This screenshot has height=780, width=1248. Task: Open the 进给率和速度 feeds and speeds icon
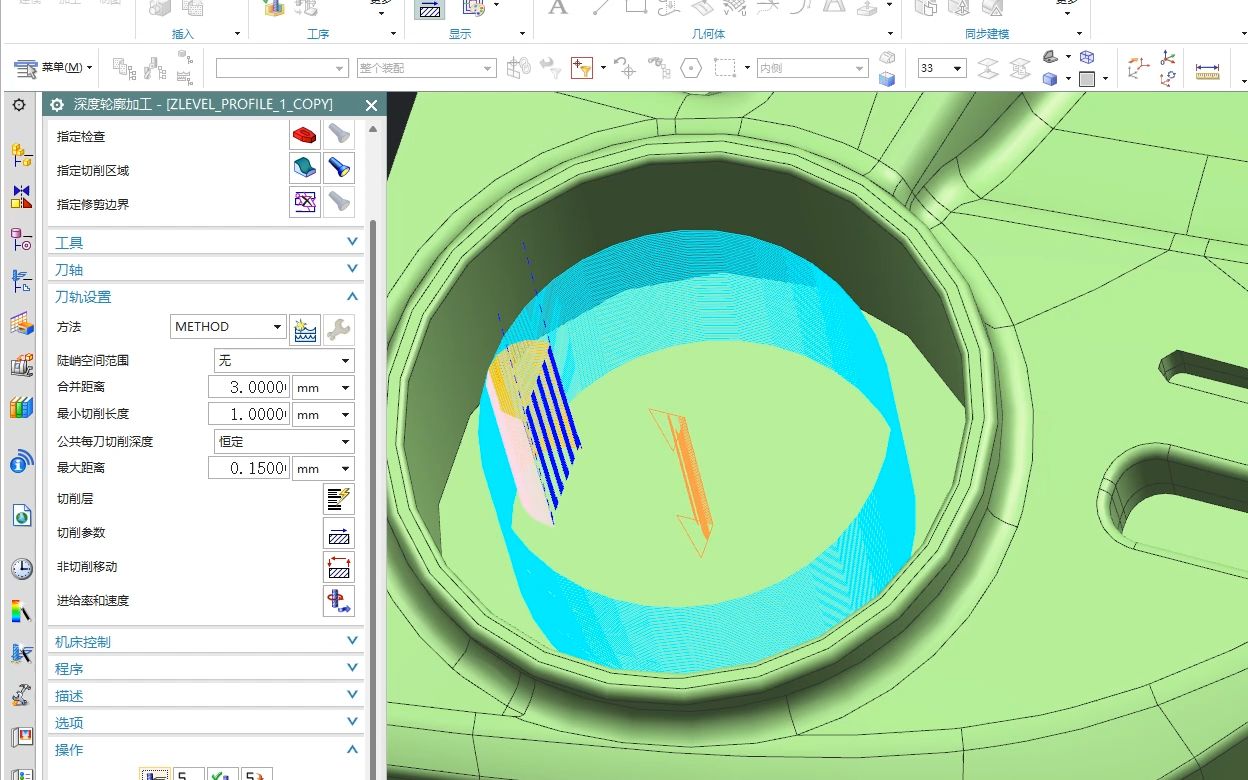coord(339,601)
